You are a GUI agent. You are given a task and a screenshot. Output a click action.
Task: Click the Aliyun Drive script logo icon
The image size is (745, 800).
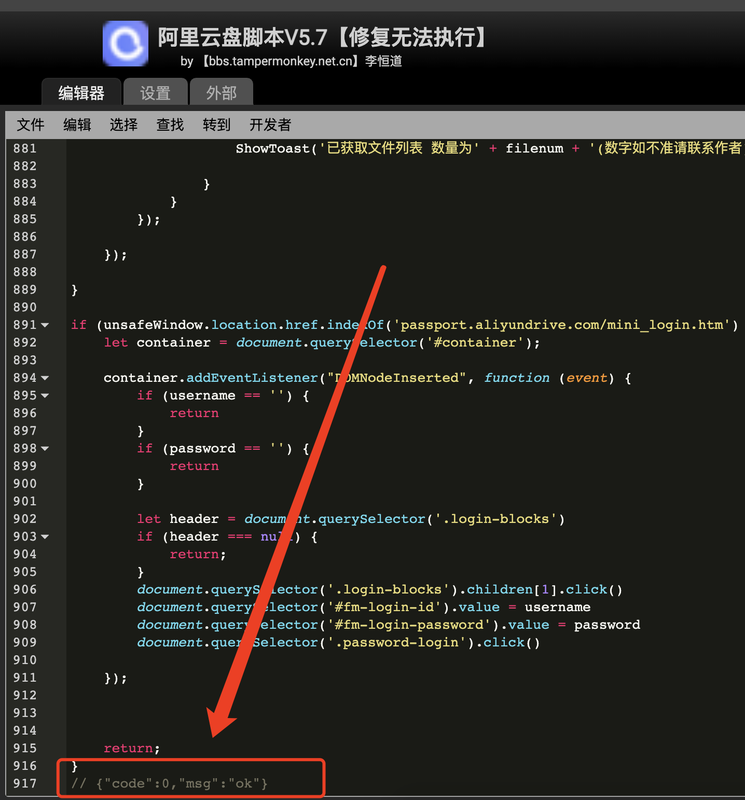(126, 43)
